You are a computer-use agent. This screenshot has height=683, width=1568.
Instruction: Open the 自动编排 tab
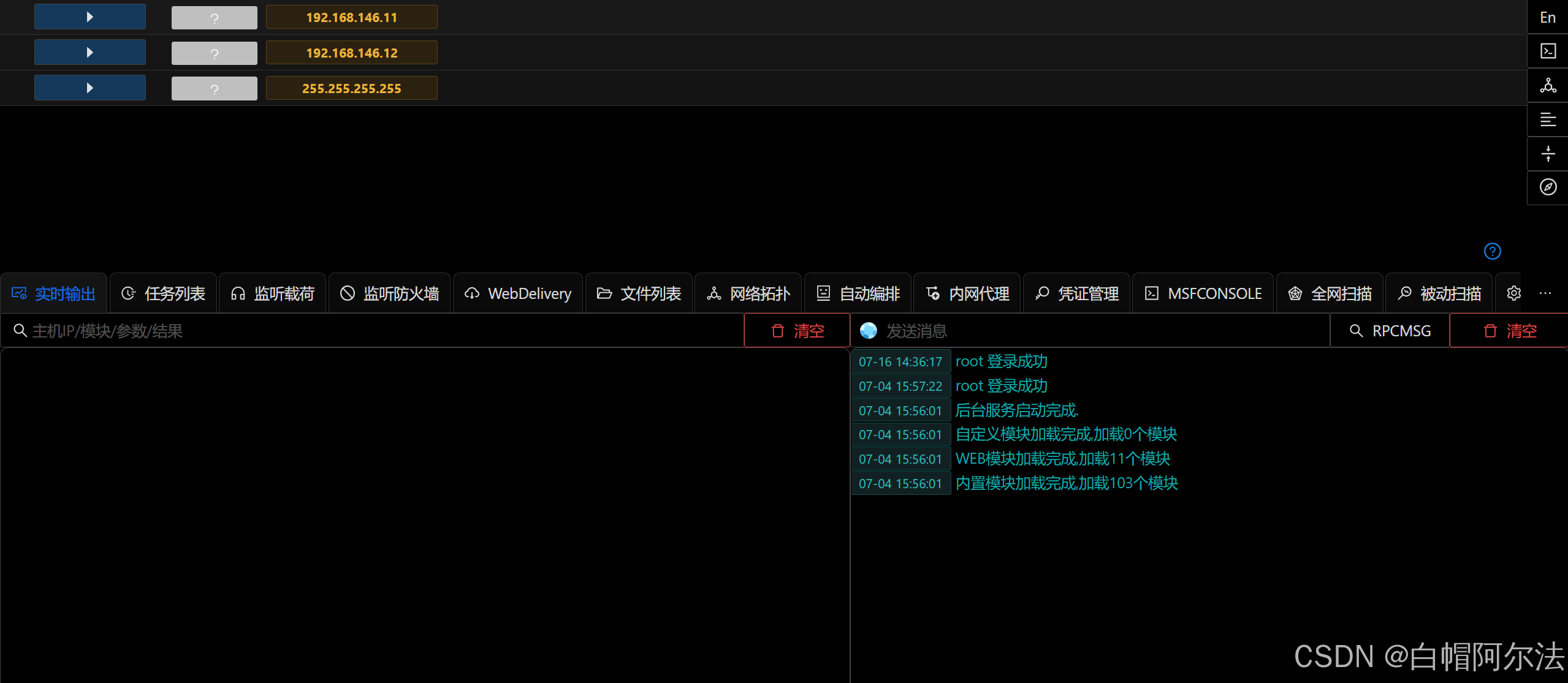point(858,293)
